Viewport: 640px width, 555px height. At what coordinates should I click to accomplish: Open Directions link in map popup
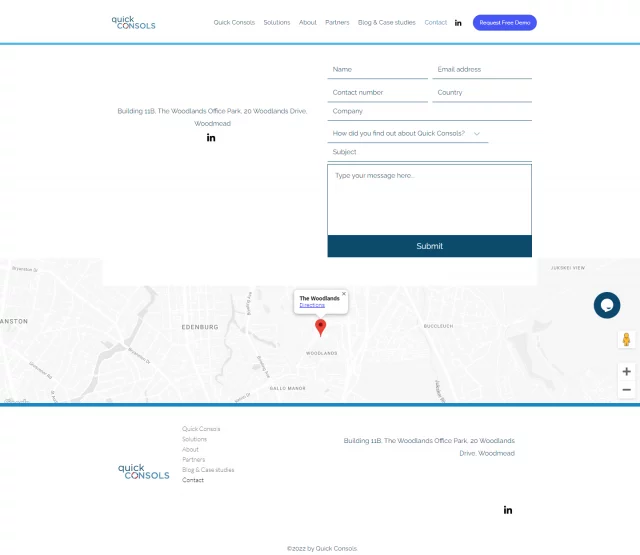pyautogui.click(x=312, y=305)
